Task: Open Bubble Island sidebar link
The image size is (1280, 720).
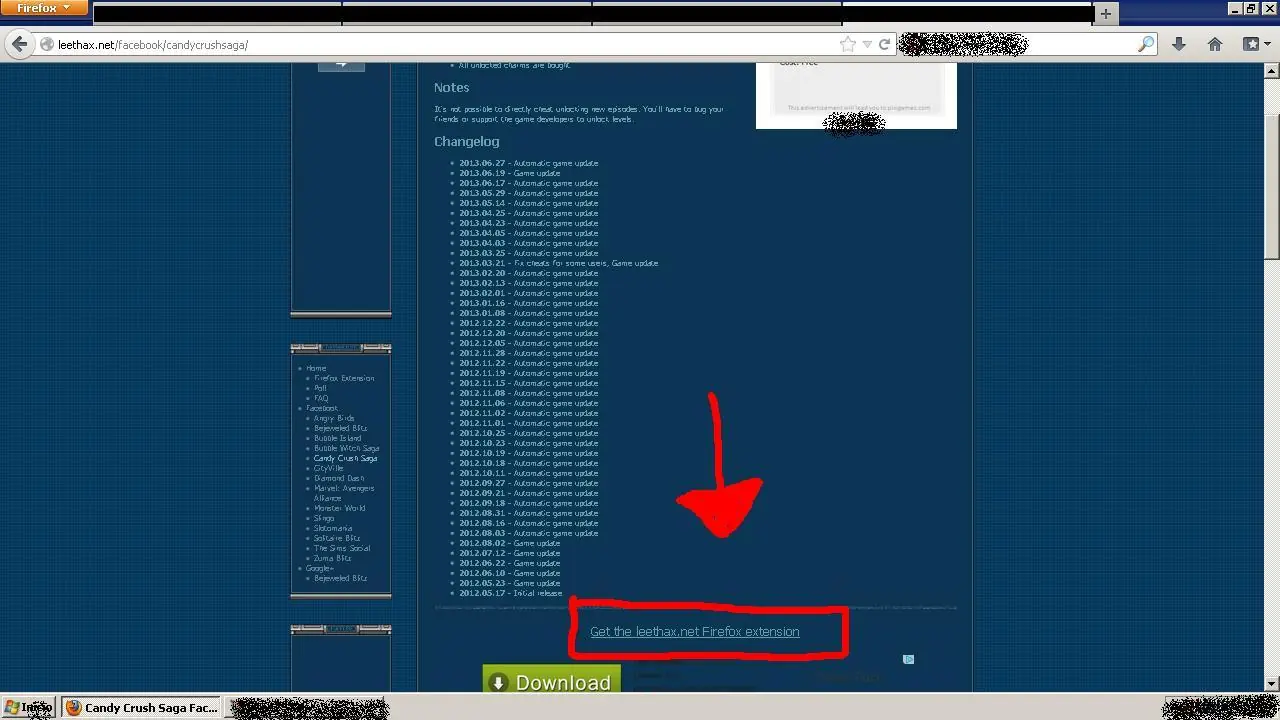Action: tap(338, 438)
